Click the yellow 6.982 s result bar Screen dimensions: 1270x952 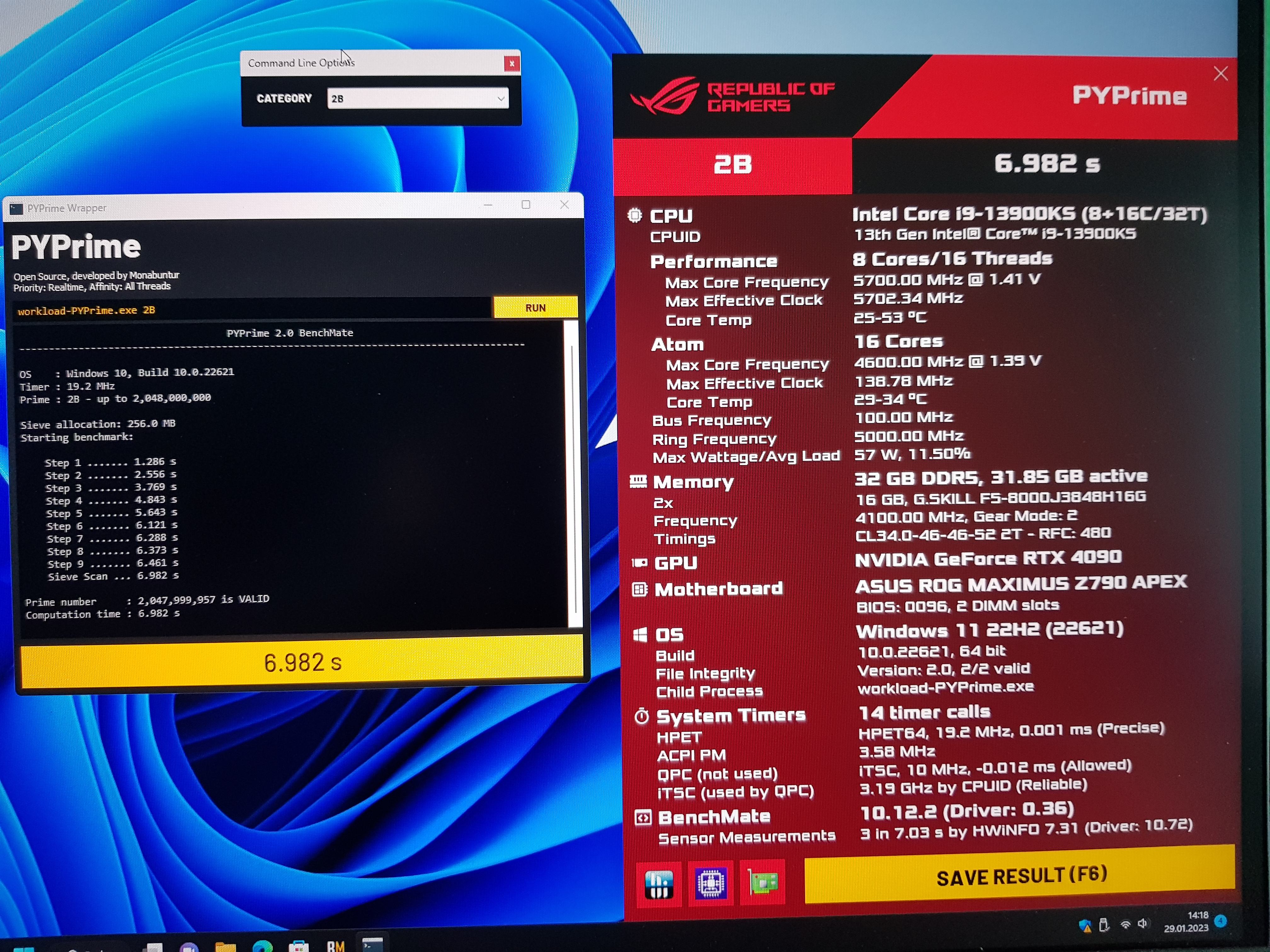(302, 663)
